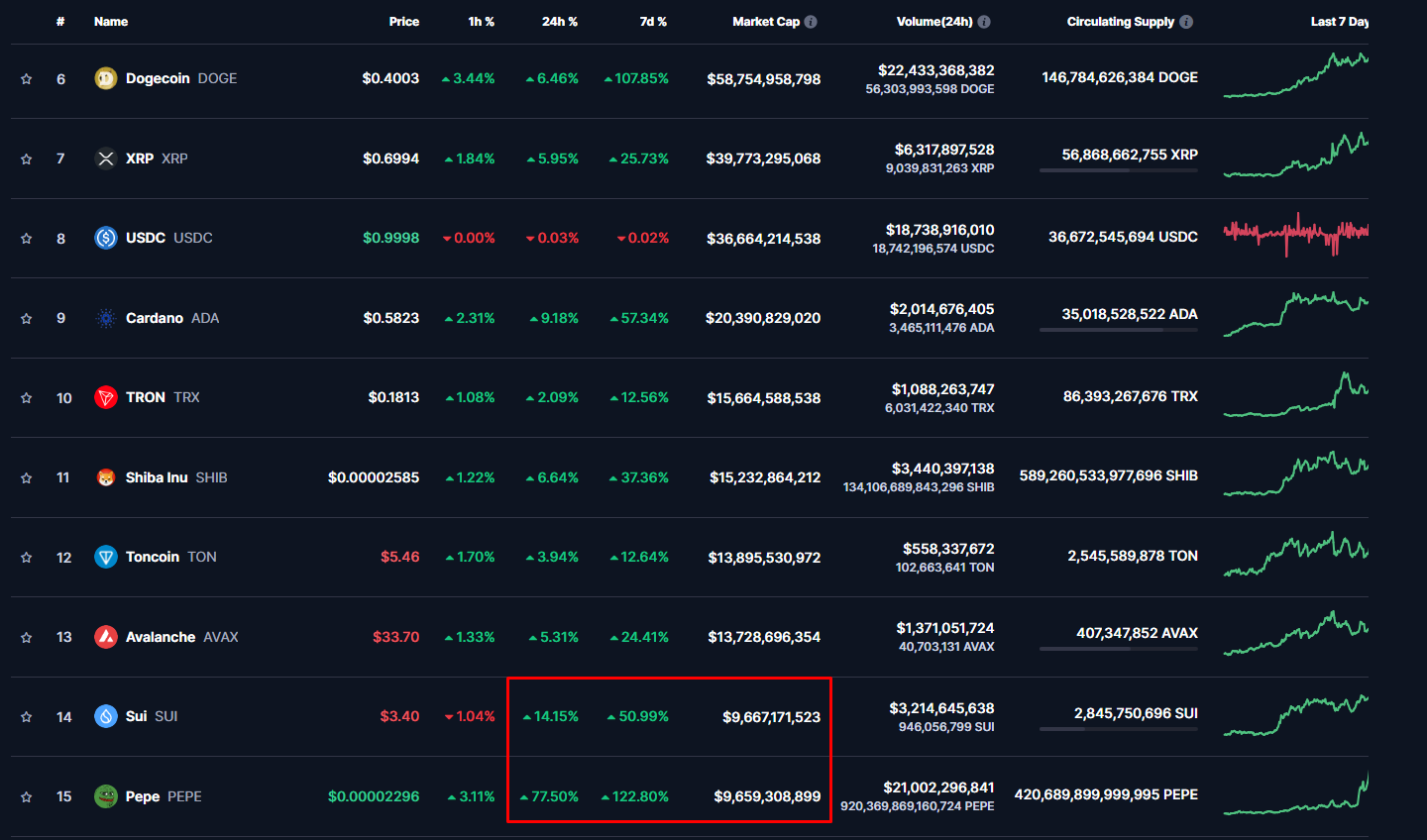Open the Pepe PEPE coin page
This screenshot has width=1427, height=840.
pyautogui.click(x=164, y=796)
